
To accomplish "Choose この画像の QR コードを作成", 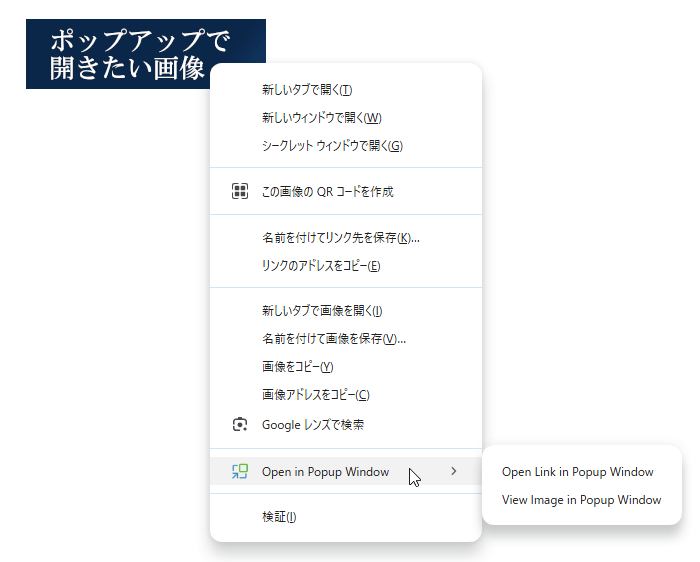I will [x=346, y=191].
